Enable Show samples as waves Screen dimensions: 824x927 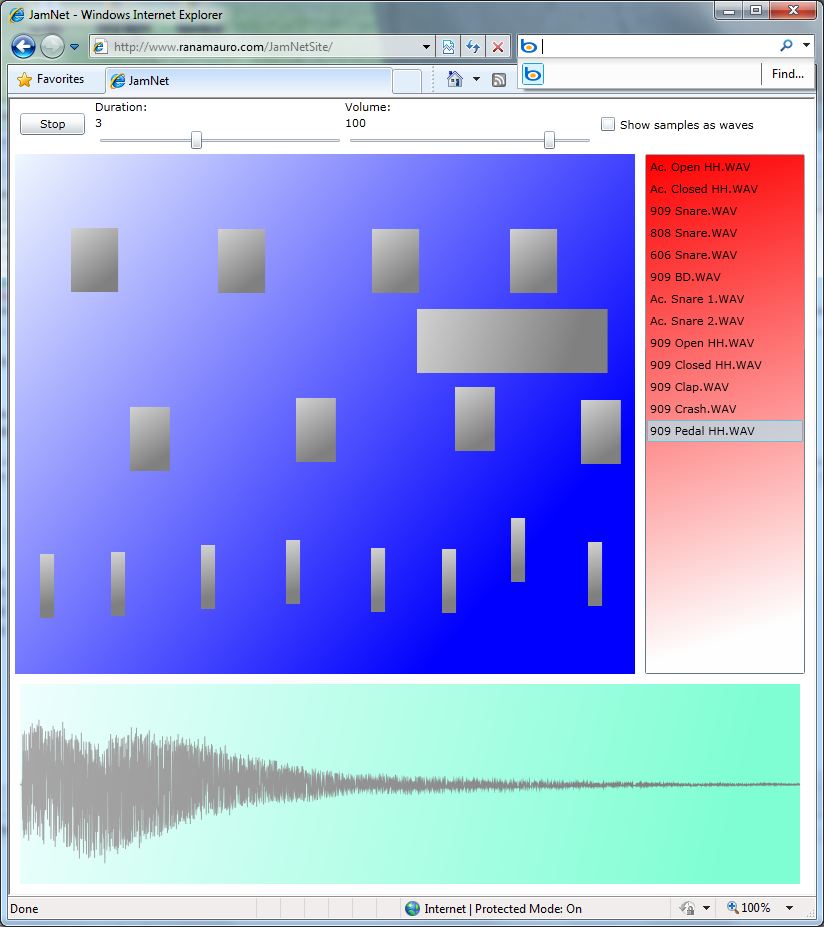point(607,124)
